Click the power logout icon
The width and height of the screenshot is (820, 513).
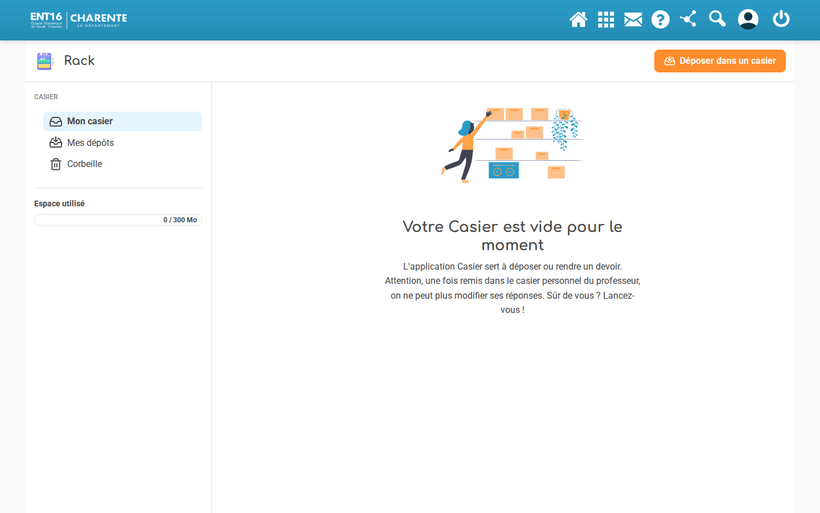coord(781,19)
